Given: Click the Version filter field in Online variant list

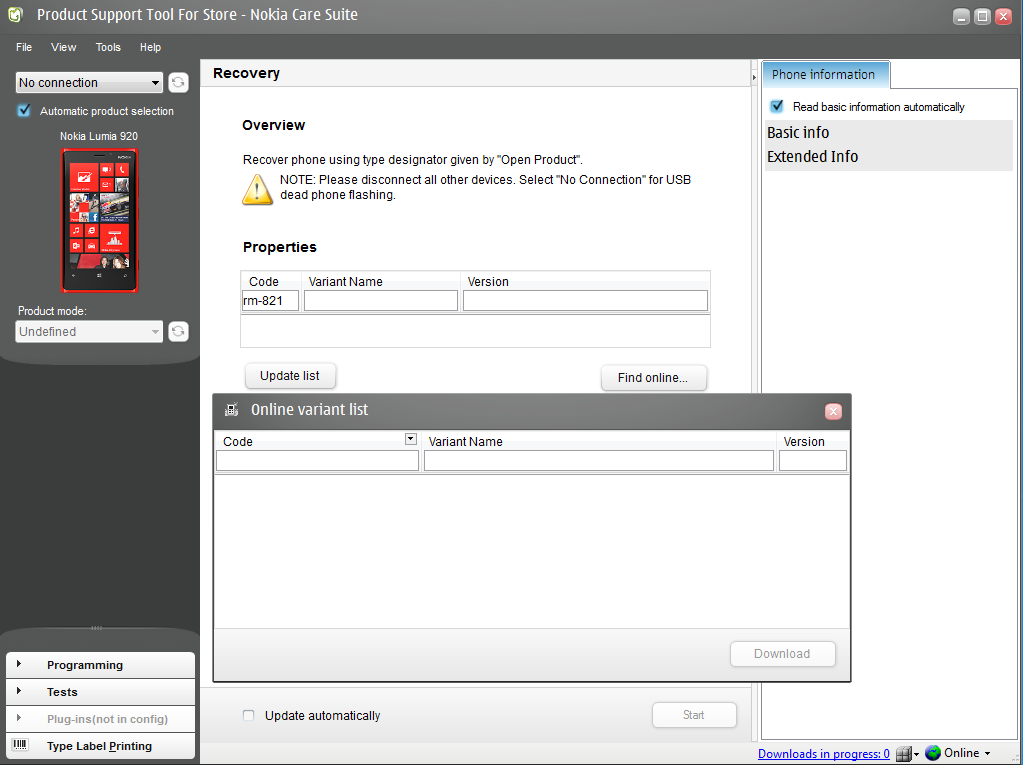Looking at the screenshot, I should [x=813, y=460].
